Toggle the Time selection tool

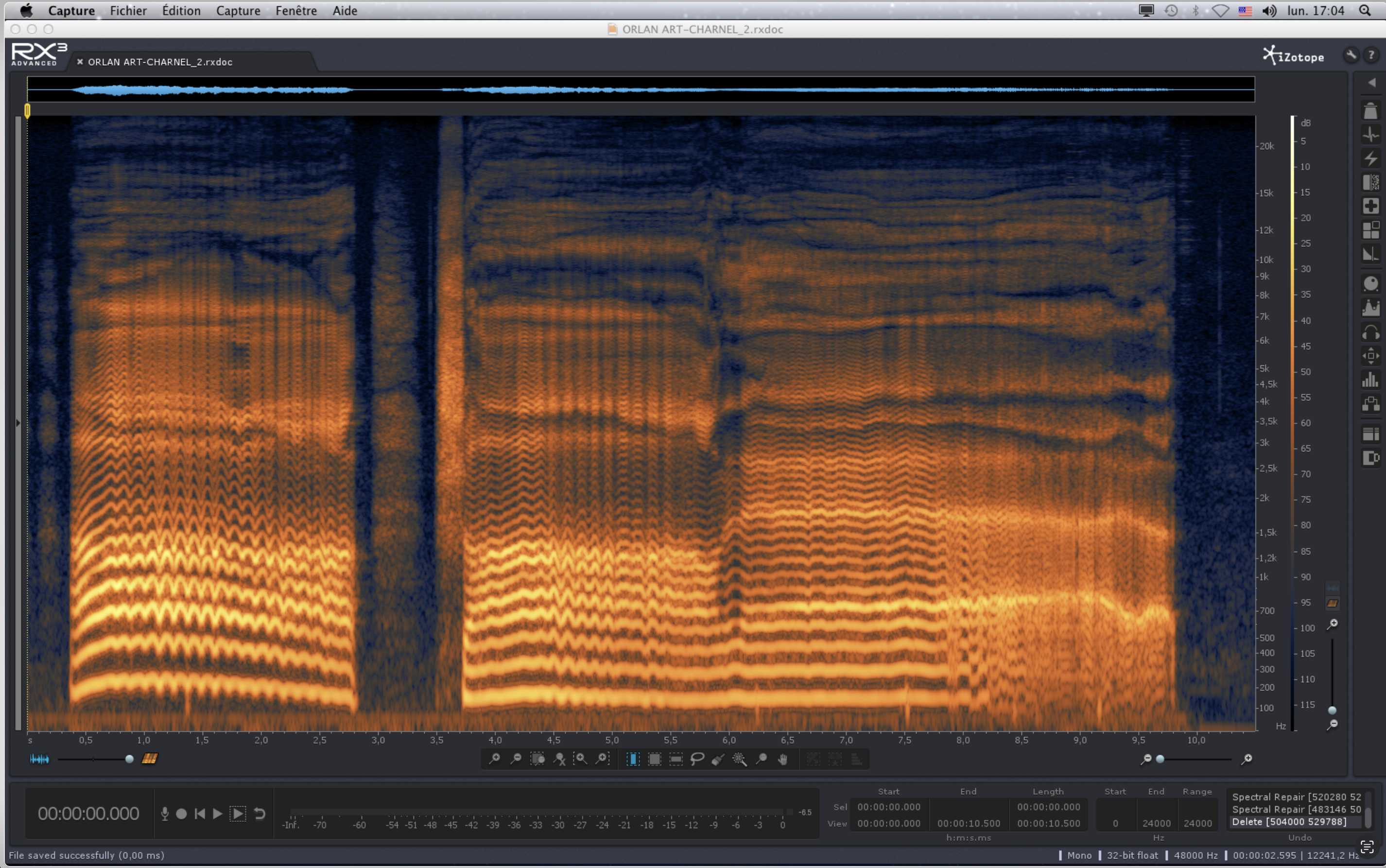pyautogui.click(x=632, y=759)
